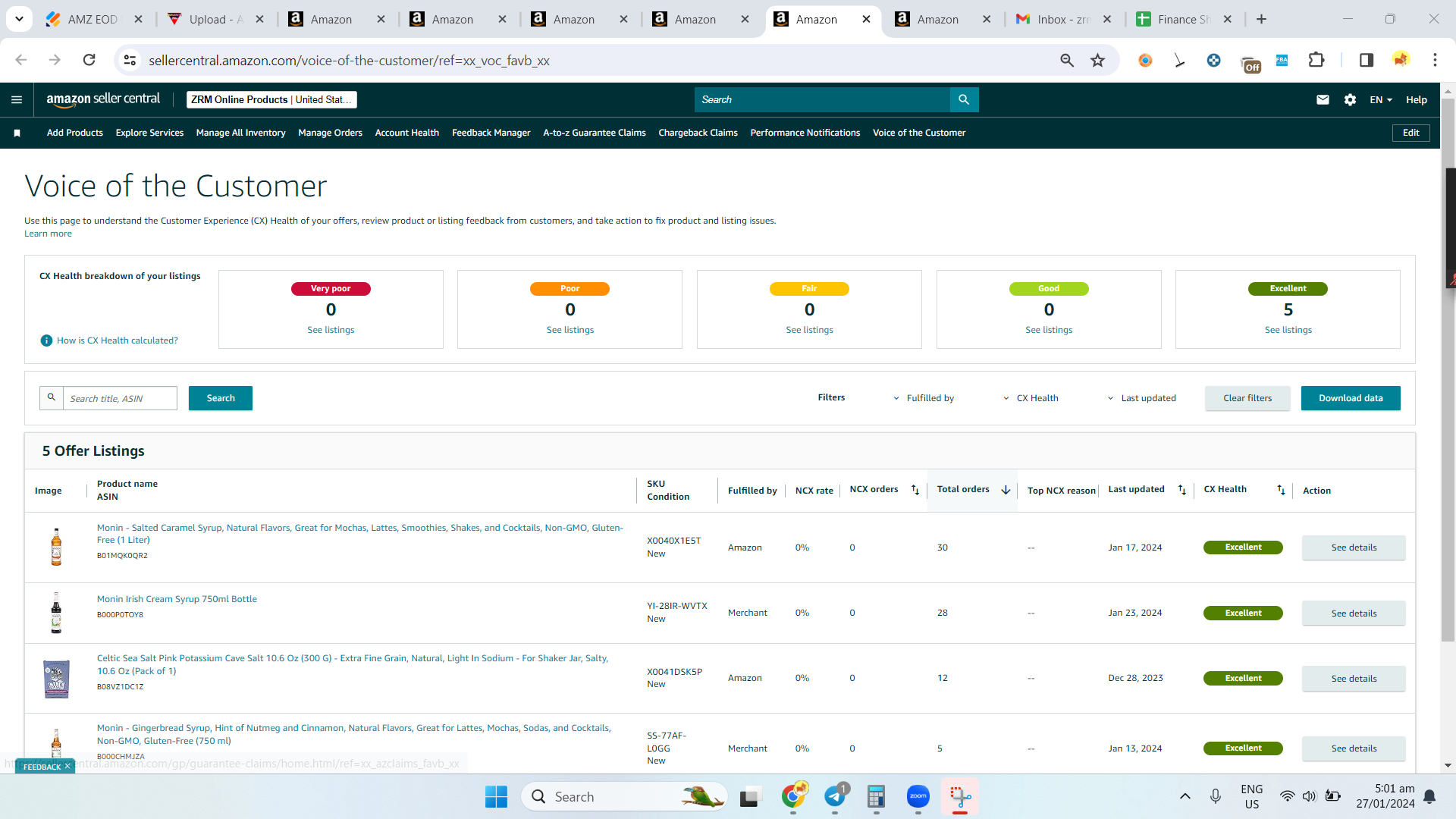Sort by Last updated arrows icon
This screenshot has width=1456, height=819.
pos(1181,490)
